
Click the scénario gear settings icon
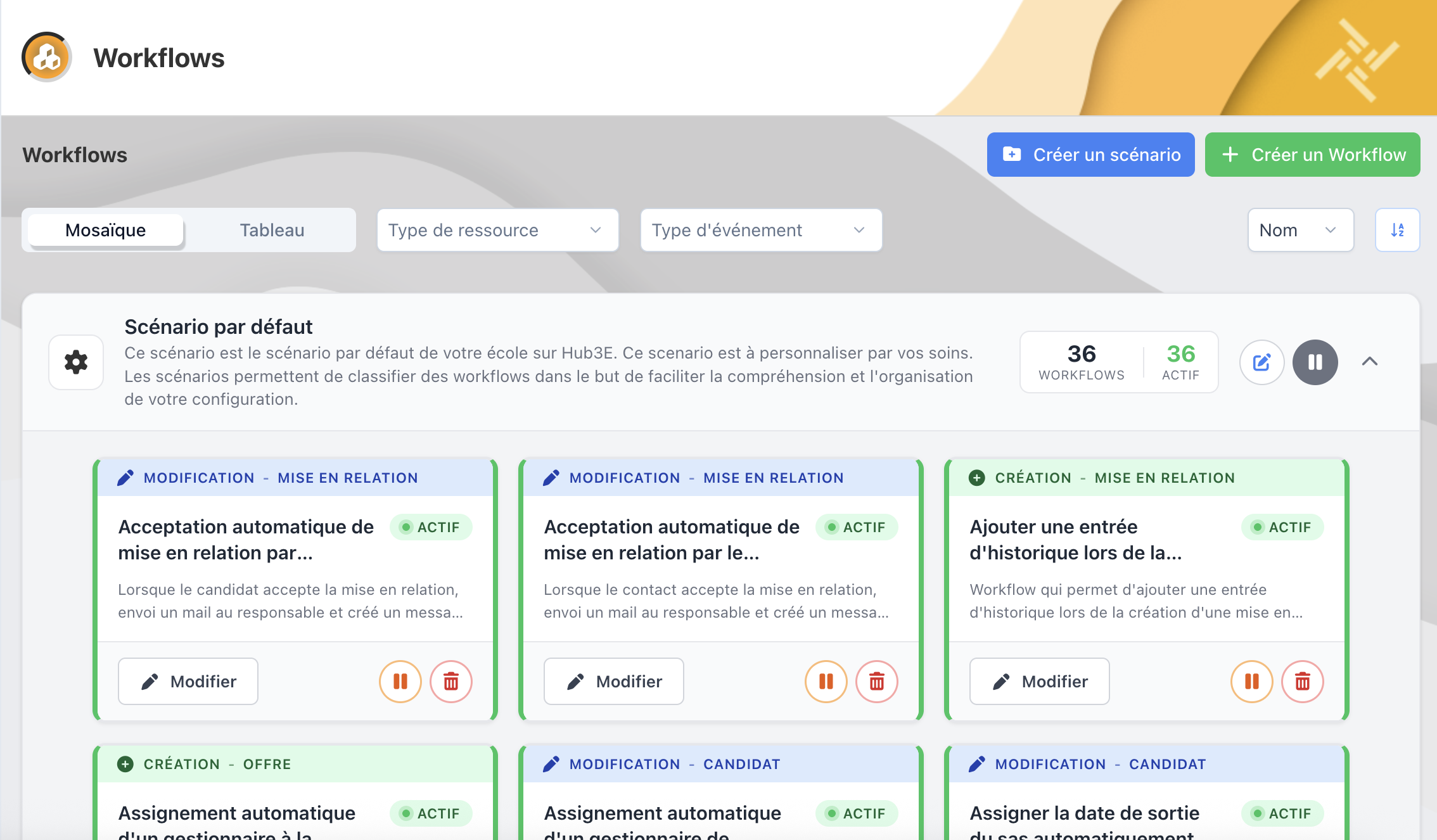click(x=76, y=362)
